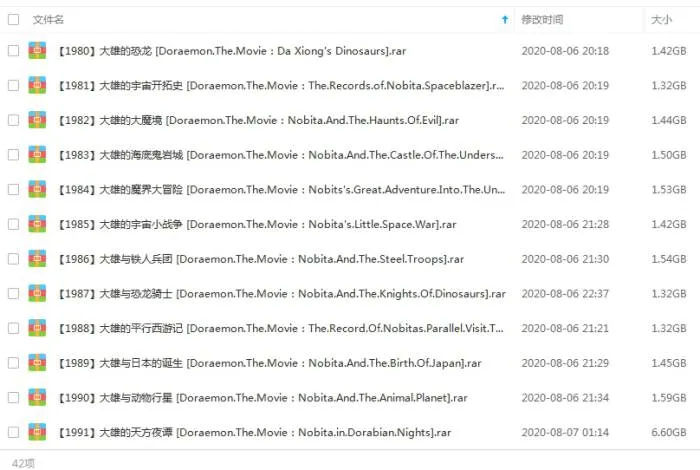The image size is (700, 470).
Task: Click the rar icon of the 1988 file
Action: click(x=37, y=328)
